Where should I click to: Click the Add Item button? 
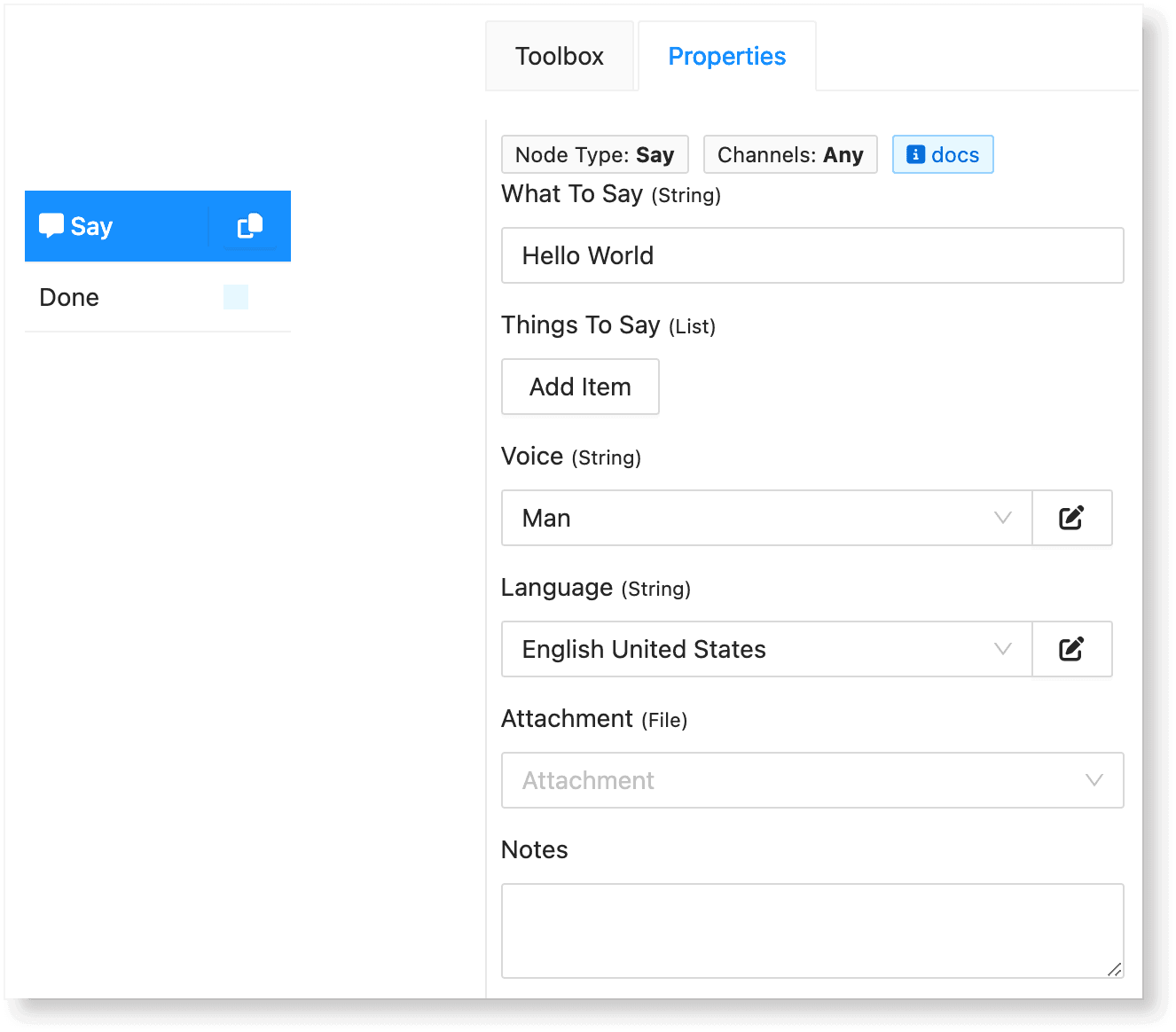coord(580,387)
